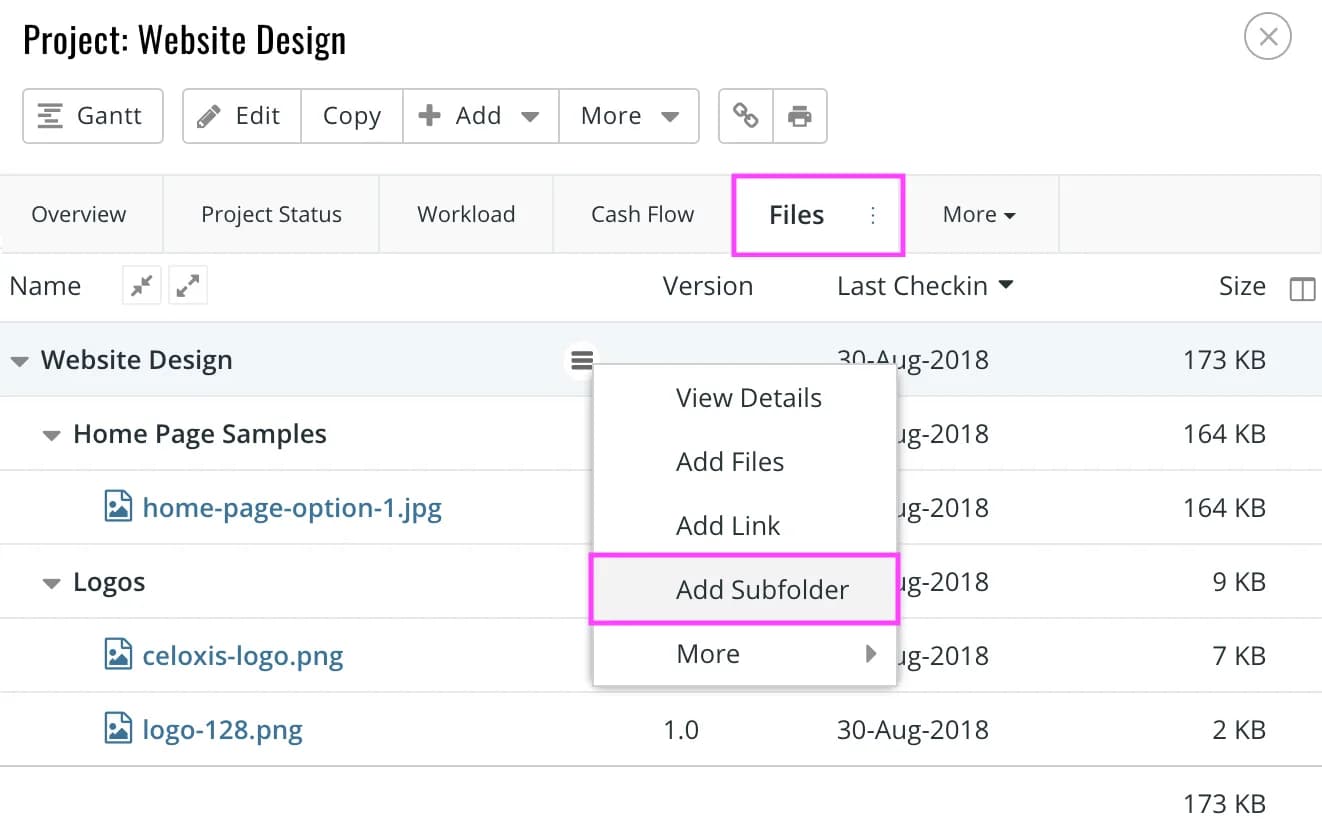Screen dimensions: 1322x835
Task: Click the copy link chain icon
Action: click(x=746, y=116)
